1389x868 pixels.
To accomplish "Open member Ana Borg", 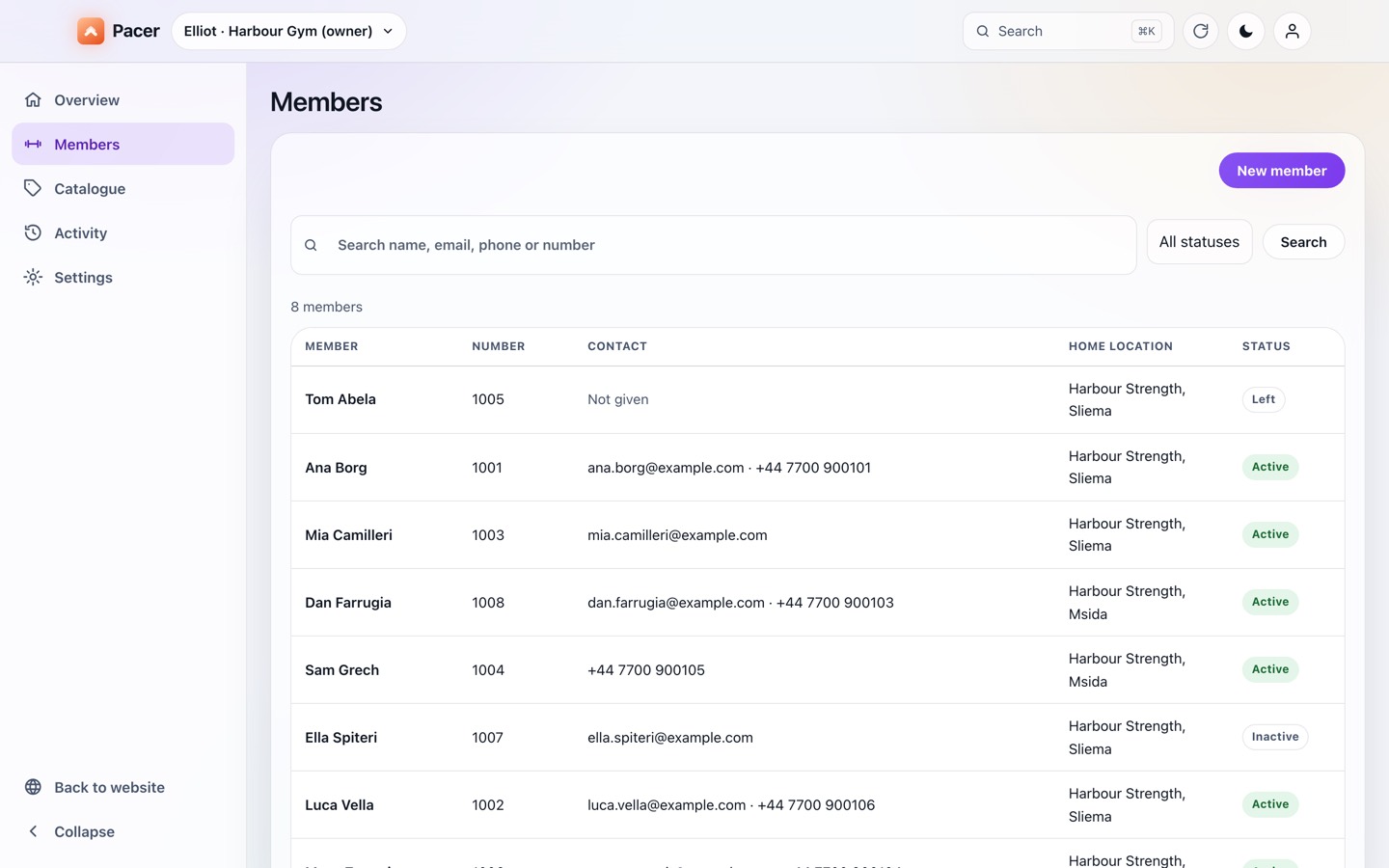I will point(336,468).
